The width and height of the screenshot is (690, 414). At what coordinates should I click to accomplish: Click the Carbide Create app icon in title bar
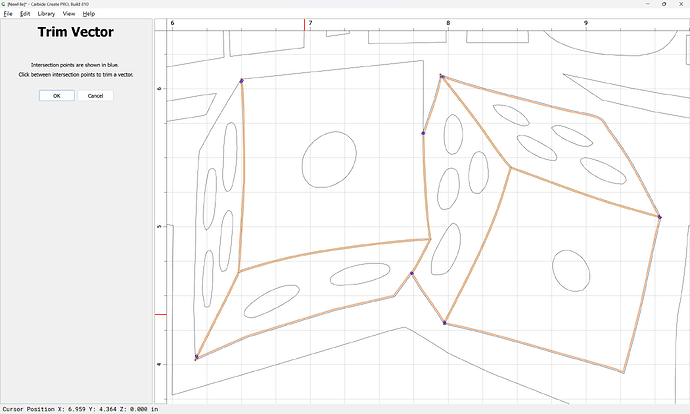pyautogui.click(x=4, y=4)
